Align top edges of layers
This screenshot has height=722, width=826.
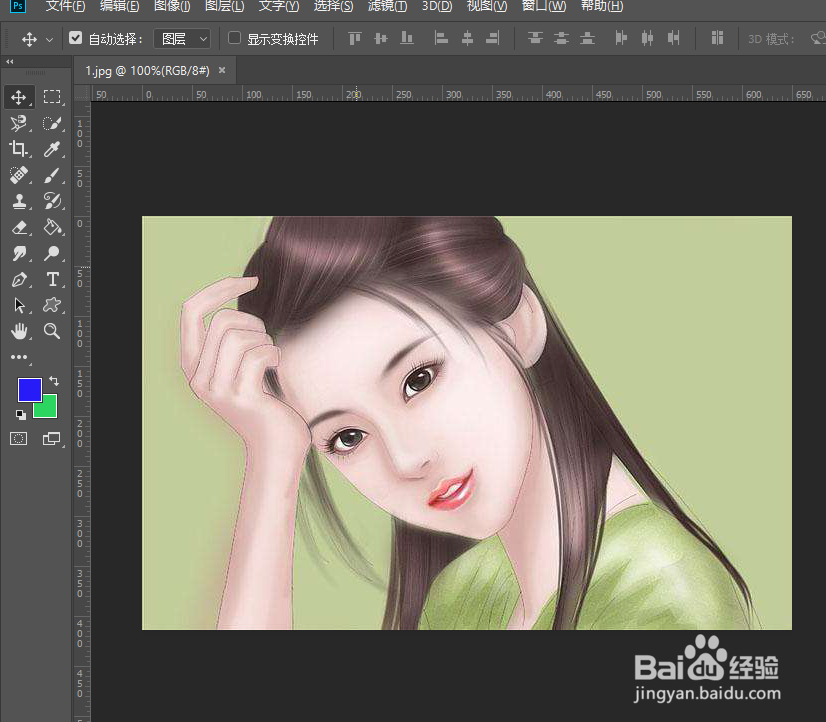[x=355, y=38]
